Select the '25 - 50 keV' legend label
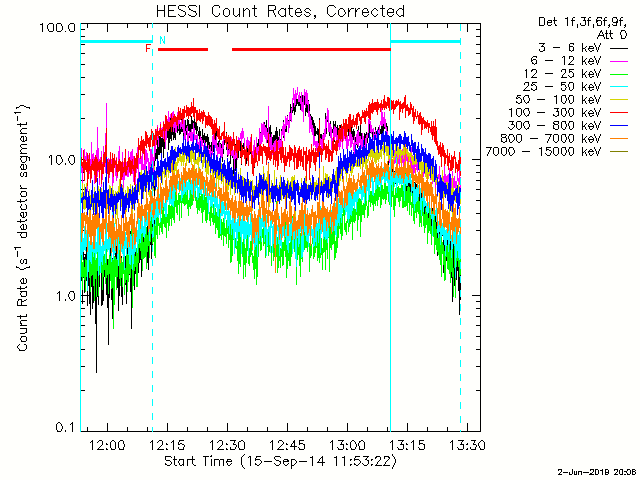This screenshot has width=640, height=480. click(x=562, y=87)
